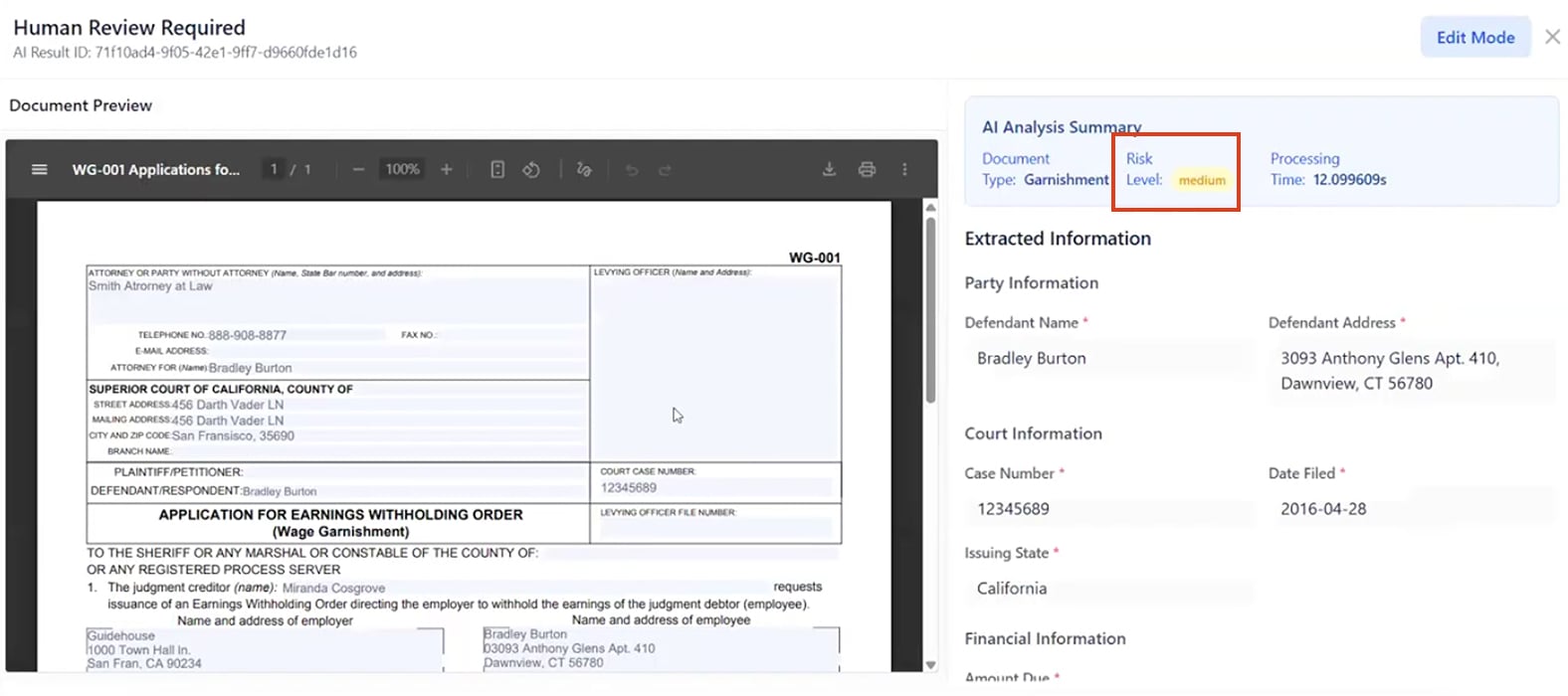Open the PDF viewer sidebar menu

click(x=39, y=170)
